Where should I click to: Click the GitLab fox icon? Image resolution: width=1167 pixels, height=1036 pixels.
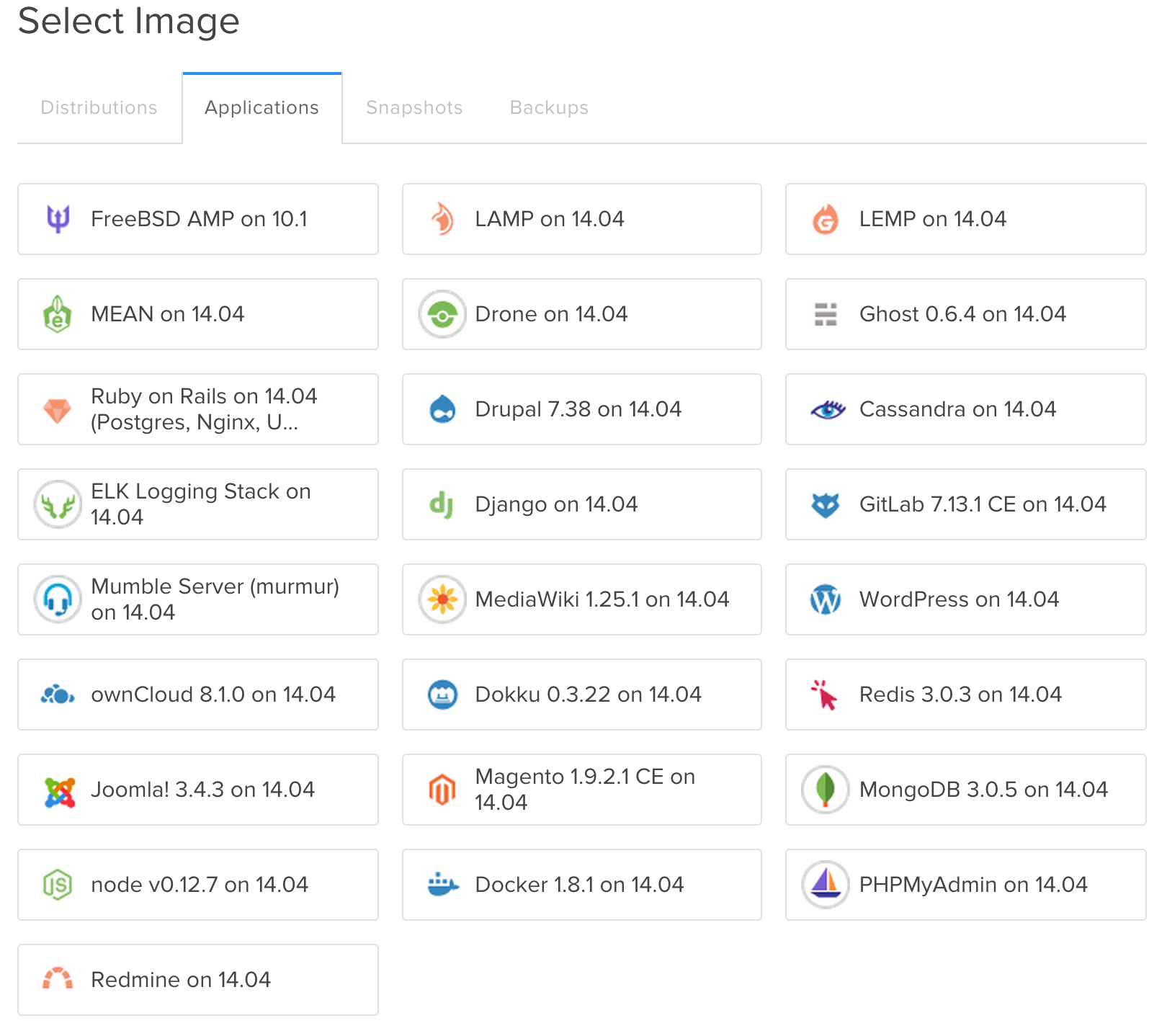tap(826, 504)
